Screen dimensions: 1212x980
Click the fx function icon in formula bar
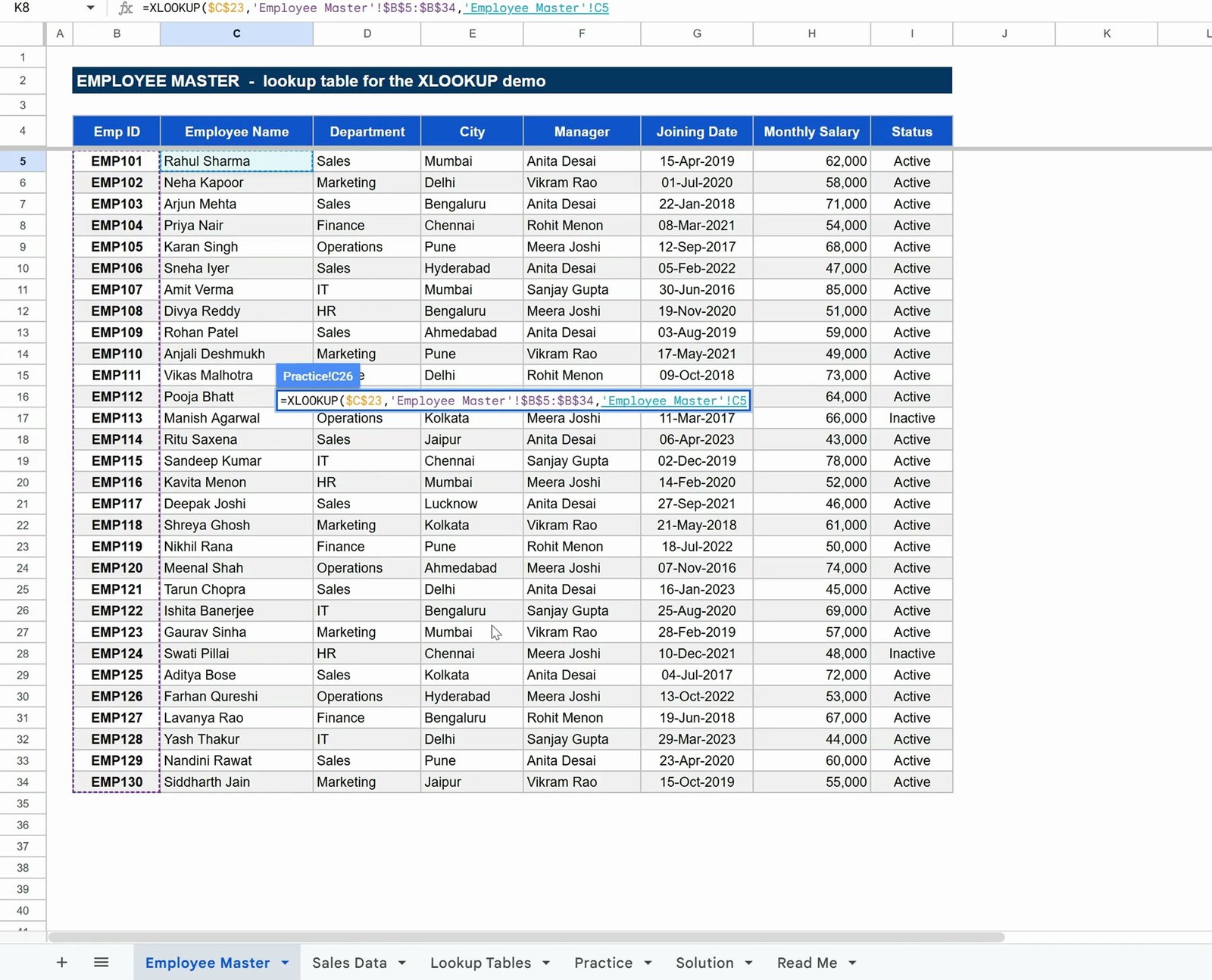point(126,8)
